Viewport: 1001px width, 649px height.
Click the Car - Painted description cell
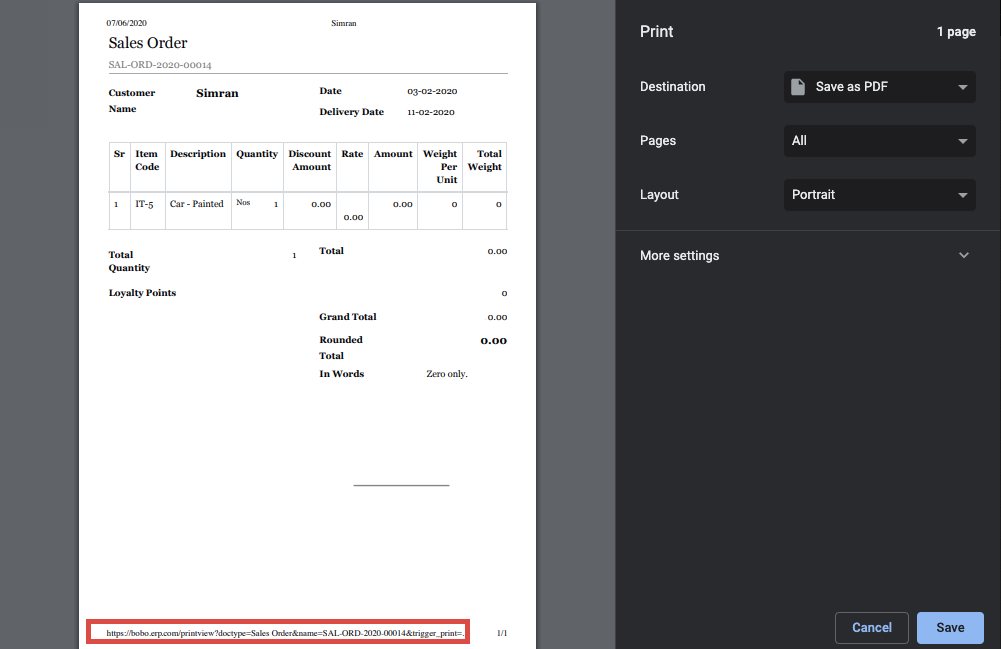[197, 204]
